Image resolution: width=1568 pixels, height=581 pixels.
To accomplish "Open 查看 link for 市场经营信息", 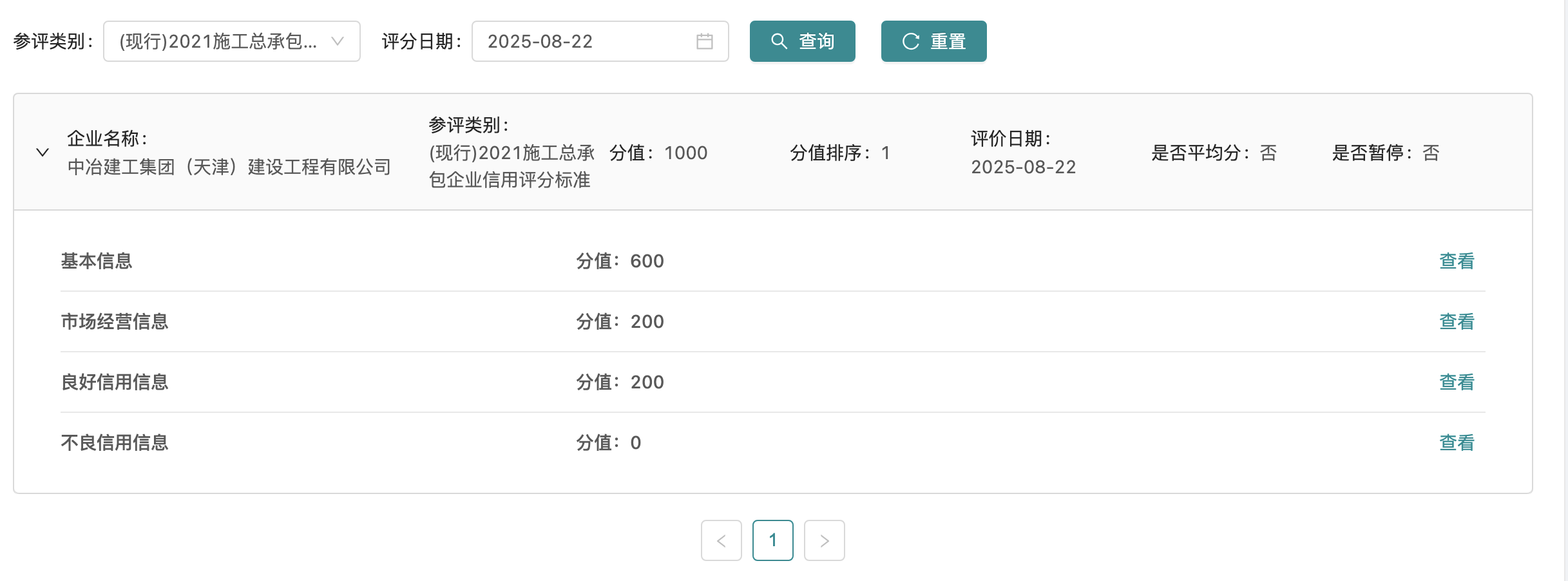I will click(1457, 321).
